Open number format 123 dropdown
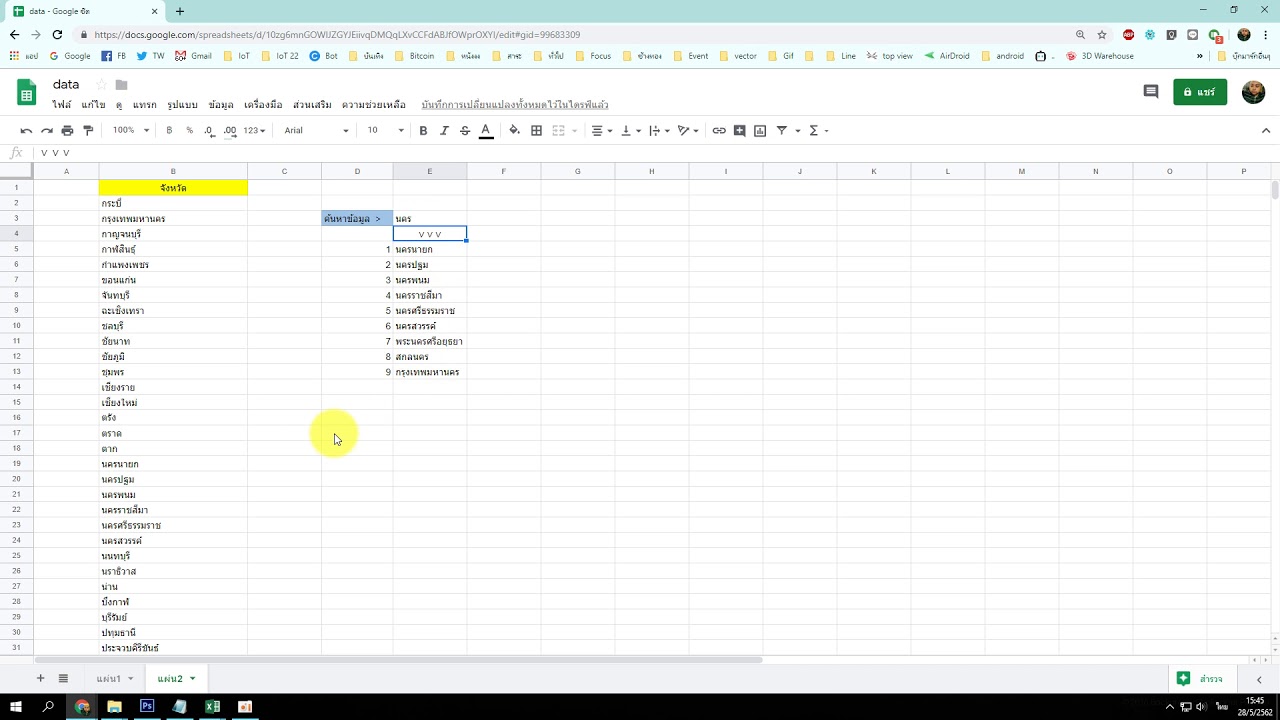This screenshot has height=720, width=1280. point(254,130)
